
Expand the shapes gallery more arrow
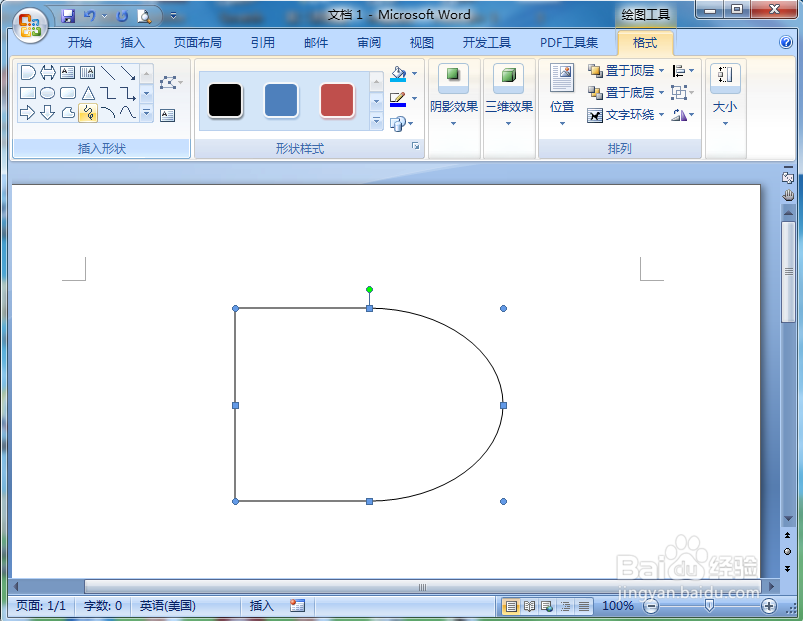(146, 112)
